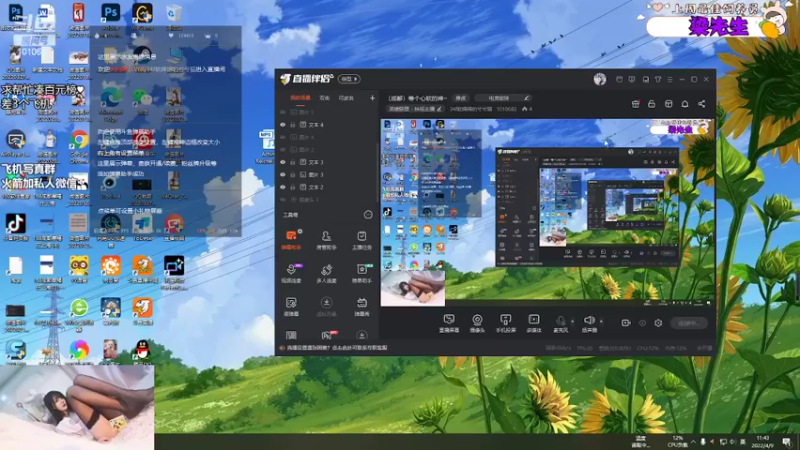Start recording with camcorder icon
The image size is (800, 450).
[x=626, y=323]
